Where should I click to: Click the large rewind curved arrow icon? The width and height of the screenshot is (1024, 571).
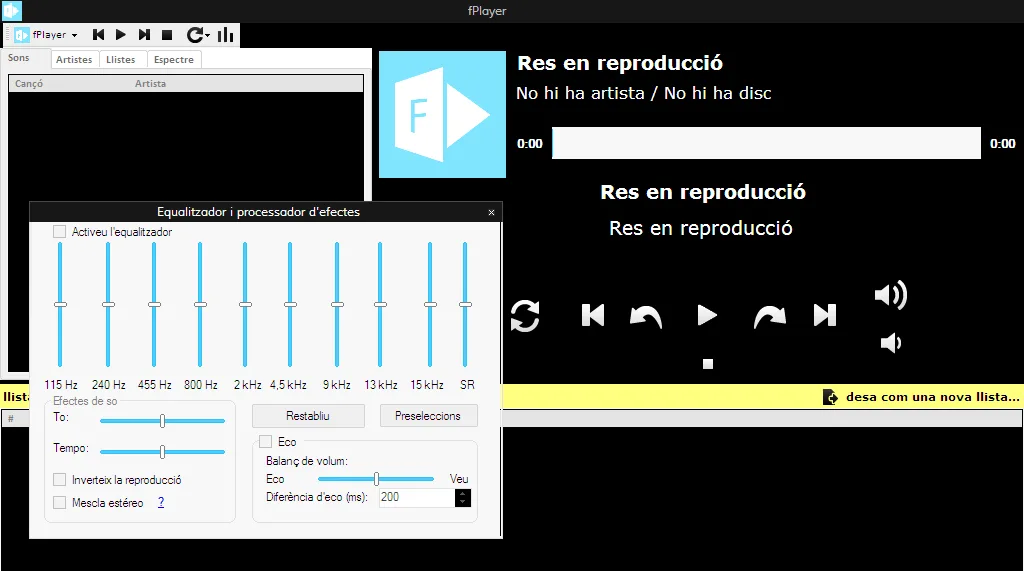646,317
